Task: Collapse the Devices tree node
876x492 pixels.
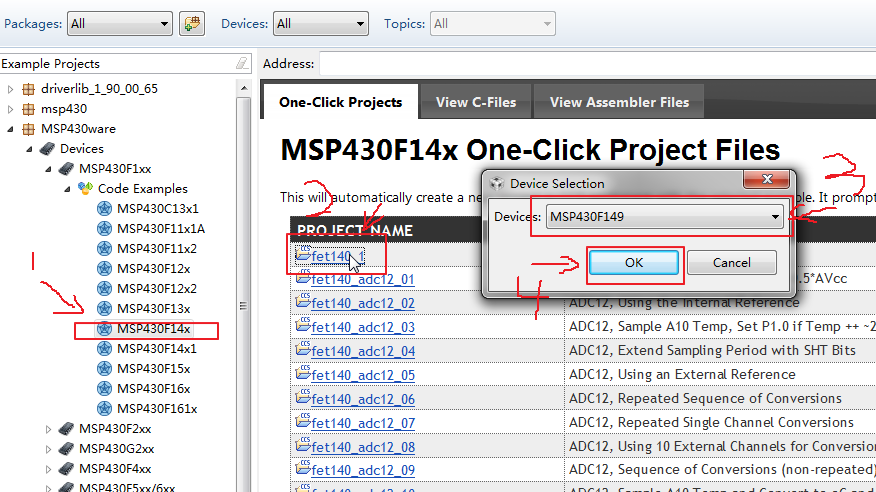Action: [x=29, y=149]
